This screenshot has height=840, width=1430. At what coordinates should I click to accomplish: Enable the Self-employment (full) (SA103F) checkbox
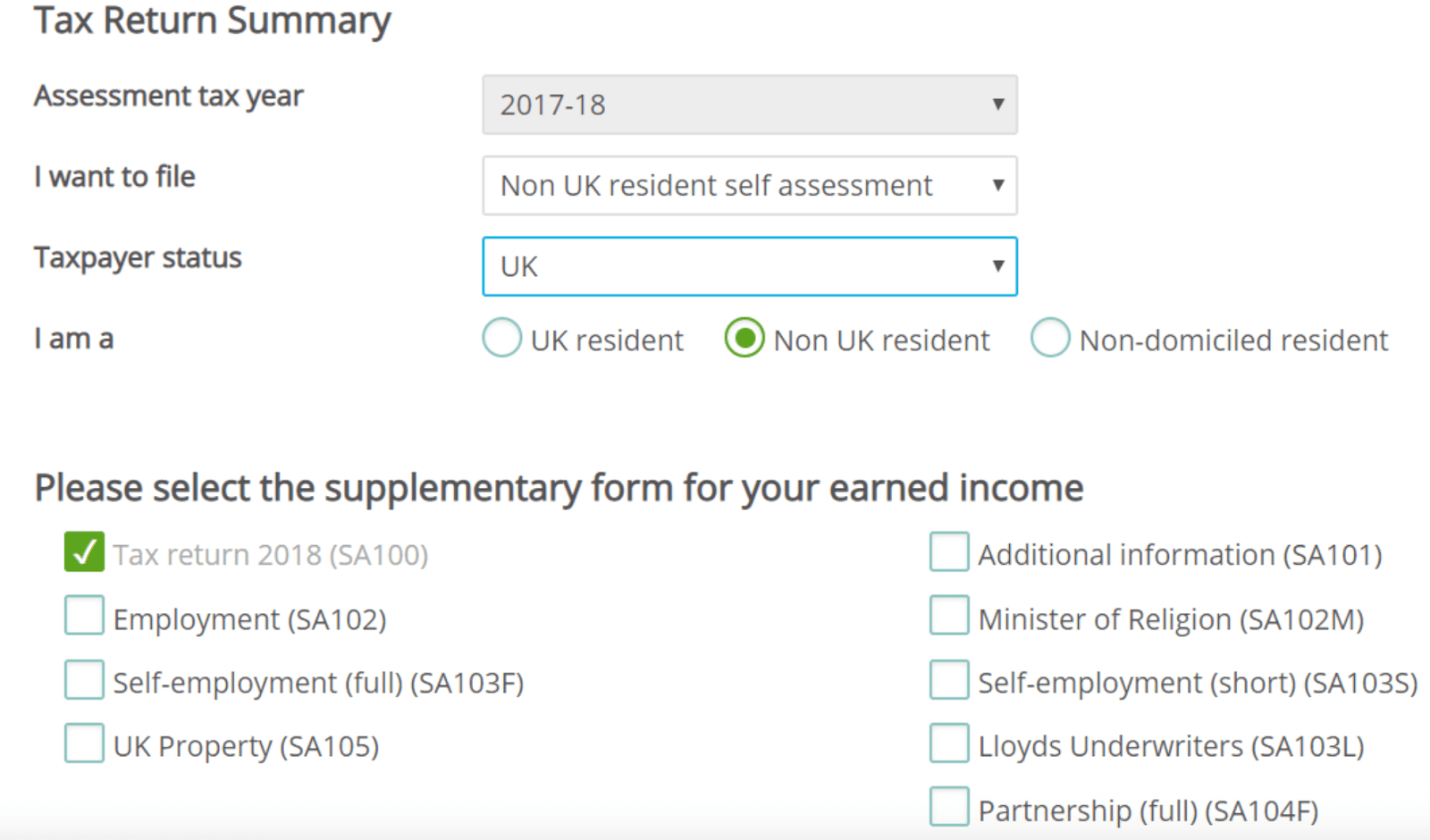point(84,680)
